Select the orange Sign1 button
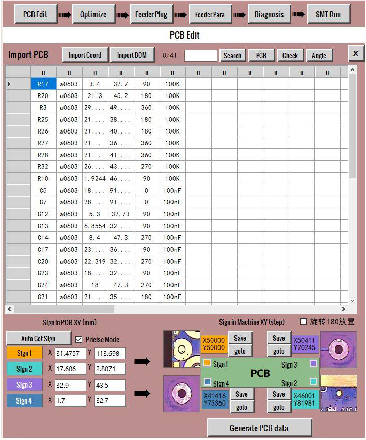This screenshot has width=366, height=440. coord(25,353)
